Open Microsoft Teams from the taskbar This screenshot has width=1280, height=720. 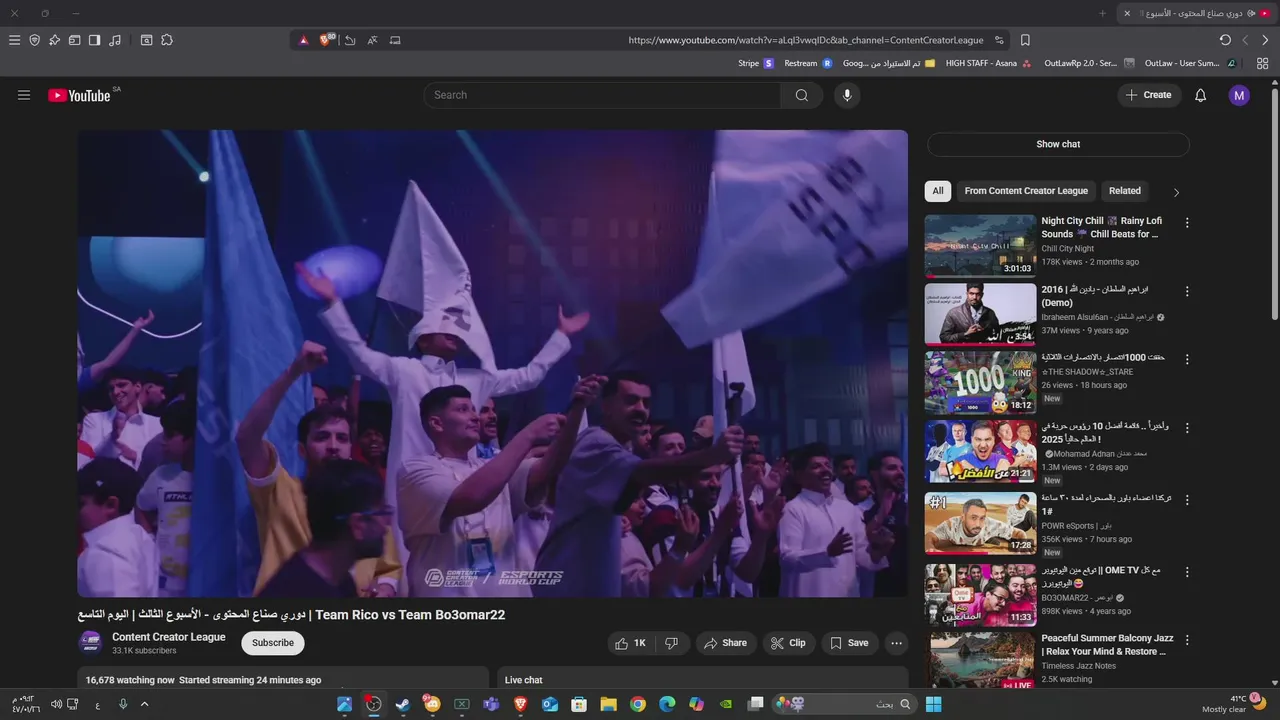click(x=491, y=704)
